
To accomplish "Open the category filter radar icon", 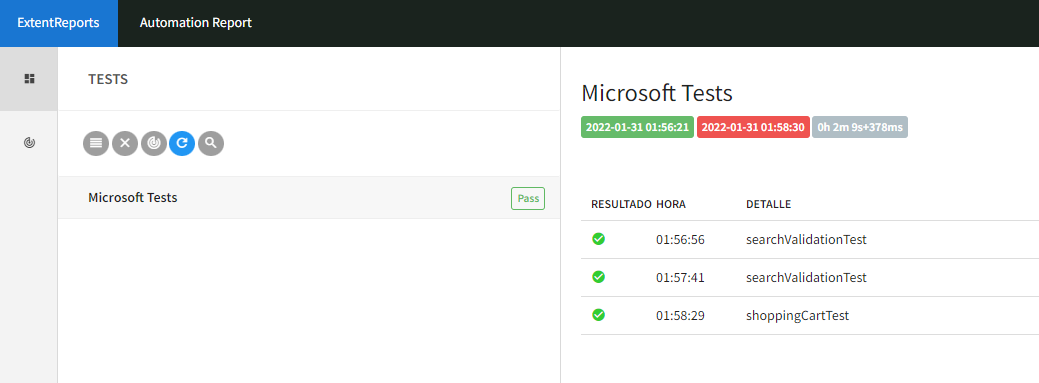I will click(x=154, y=143).
